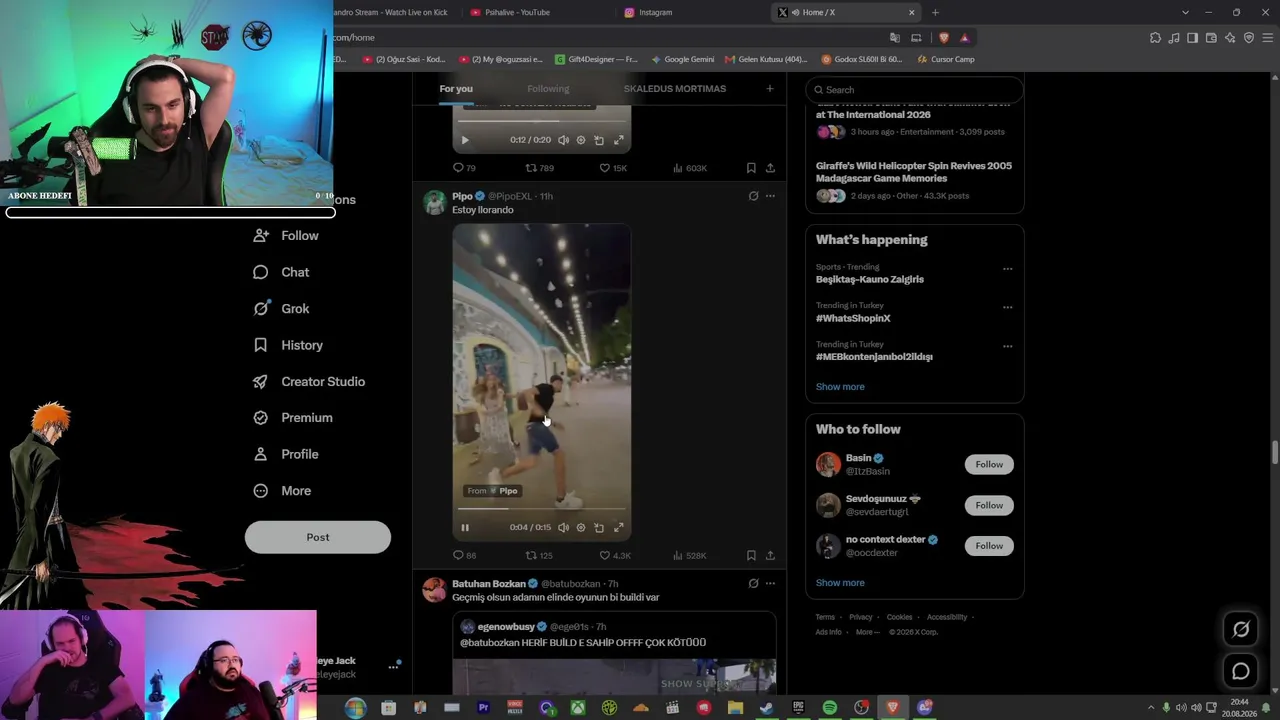Open the Cursor Camp bookmark
This screenshot has width=1280, height=720.
click(x=944, y=59)
